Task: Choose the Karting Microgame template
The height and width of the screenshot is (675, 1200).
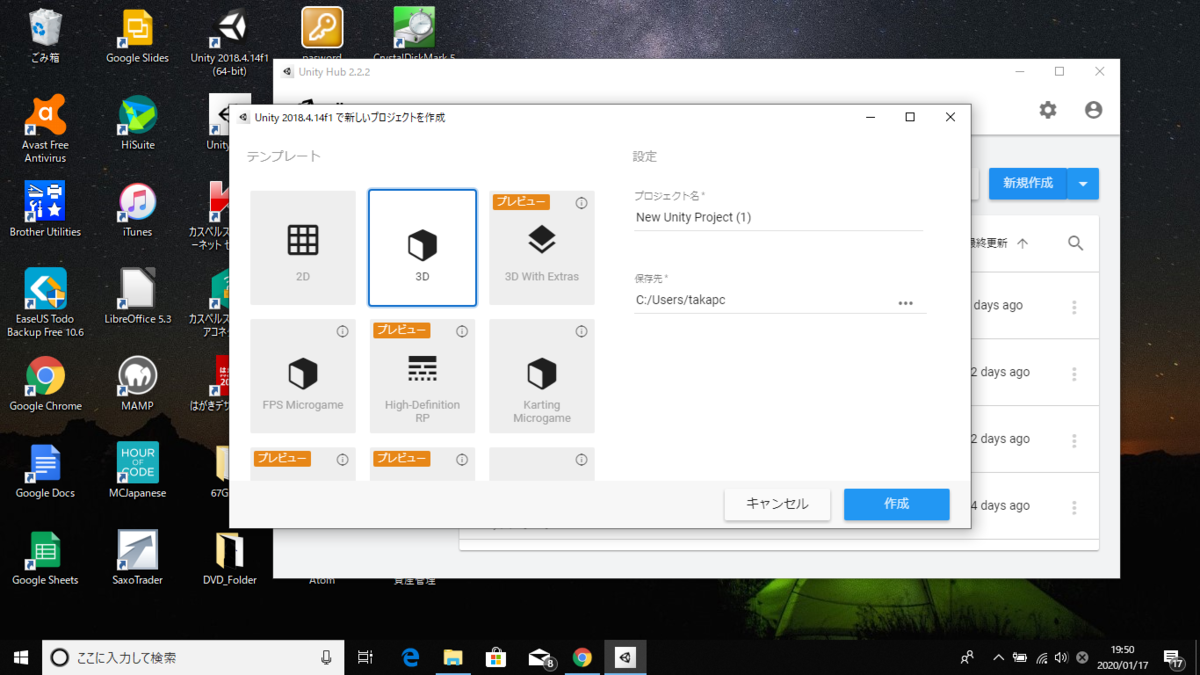Action: point(542,376)
